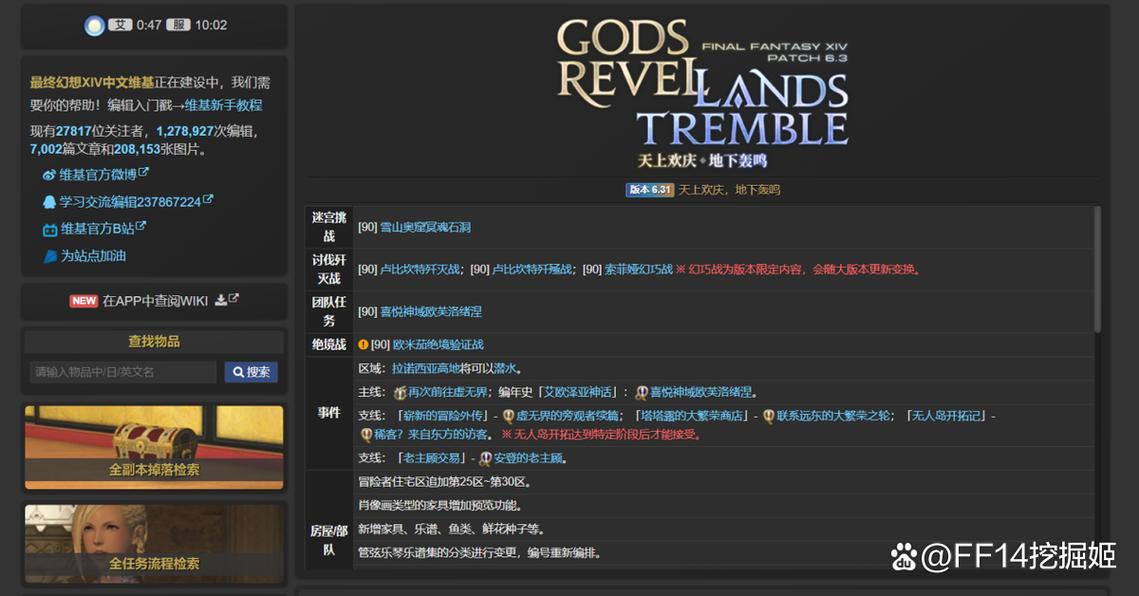Open 喜悦神域欧芙洛绪涅 in the 团队任务 row
The height and width of the screenshot is (596, 1139).
point(431,312)
